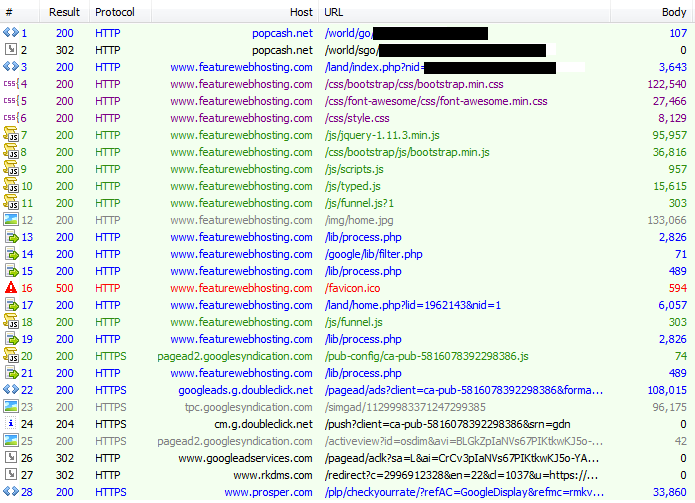The image size is (695, 503).
Task: Select HTTPS protocol in session 23
Action: 111,407
